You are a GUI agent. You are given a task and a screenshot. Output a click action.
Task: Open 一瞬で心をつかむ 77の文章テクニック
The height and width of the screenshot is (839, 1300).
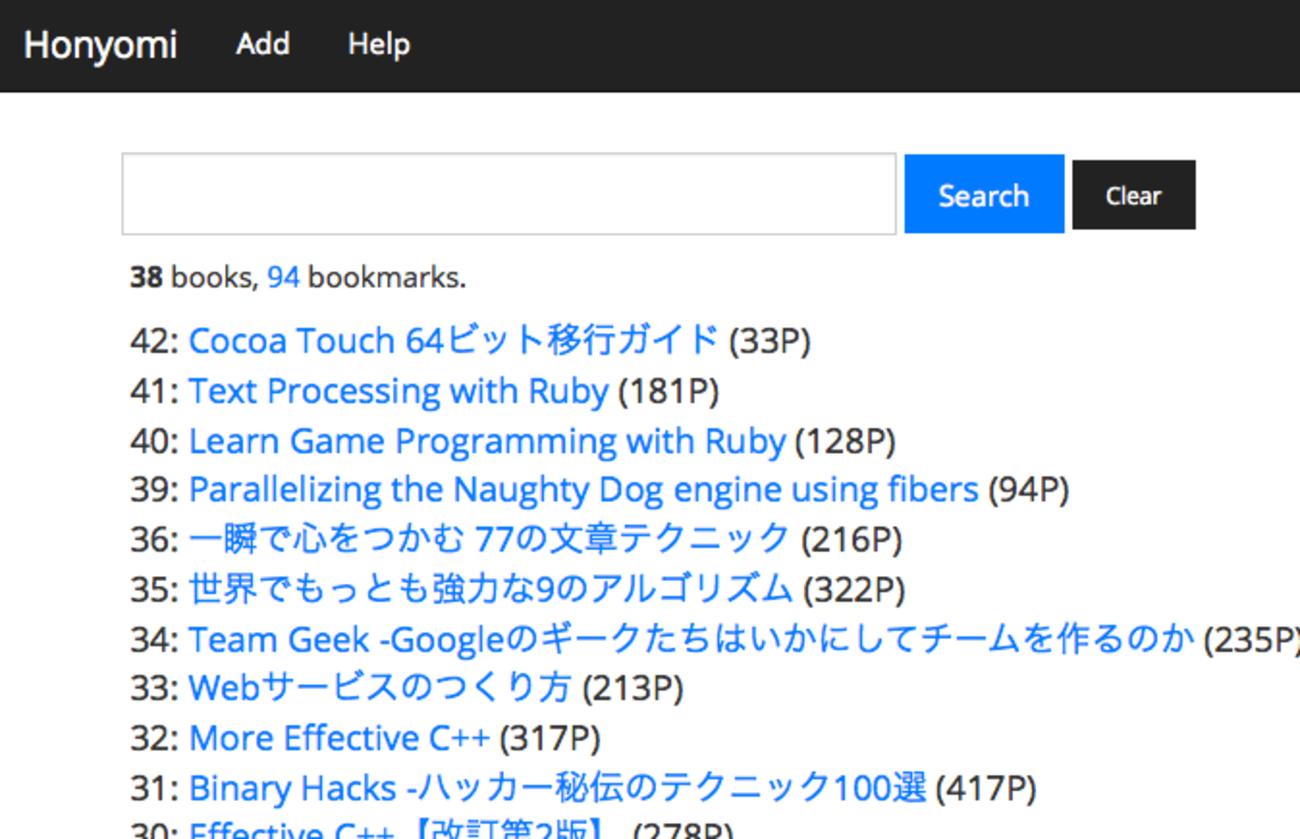pyautogui.click(x=489, y=540)
